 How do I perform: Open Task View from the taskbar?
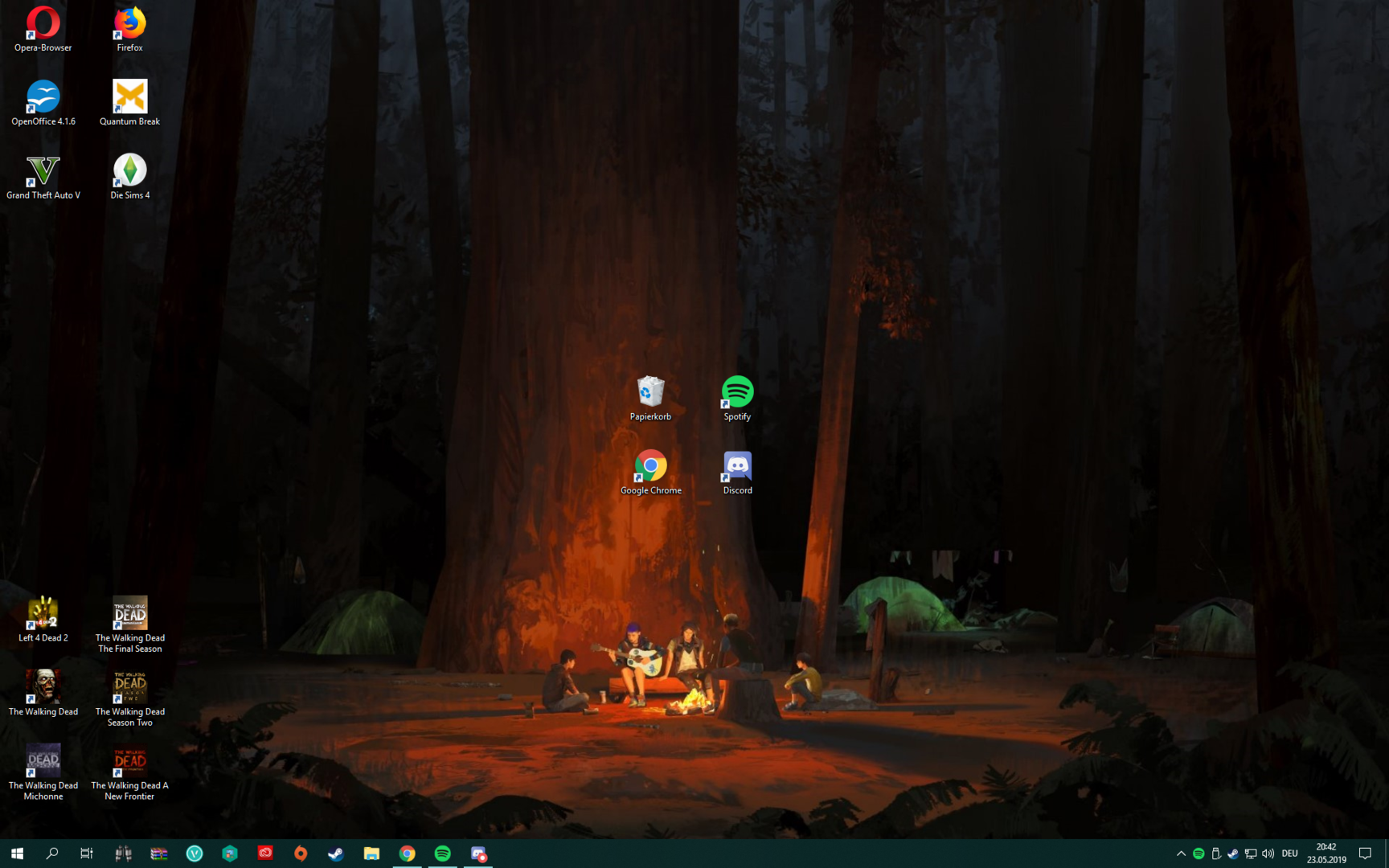pyautogui.click(x=87, y=854)
